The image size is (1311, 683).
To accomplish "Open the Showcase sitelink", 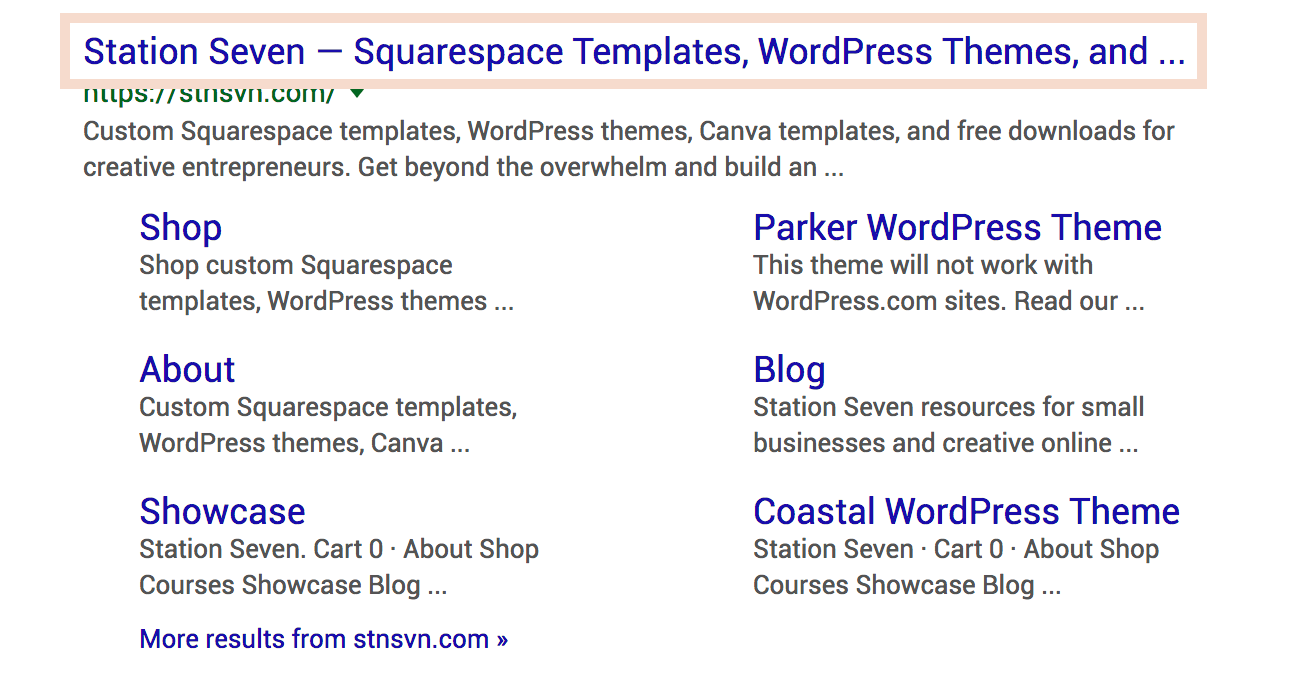I will (222, 512).
